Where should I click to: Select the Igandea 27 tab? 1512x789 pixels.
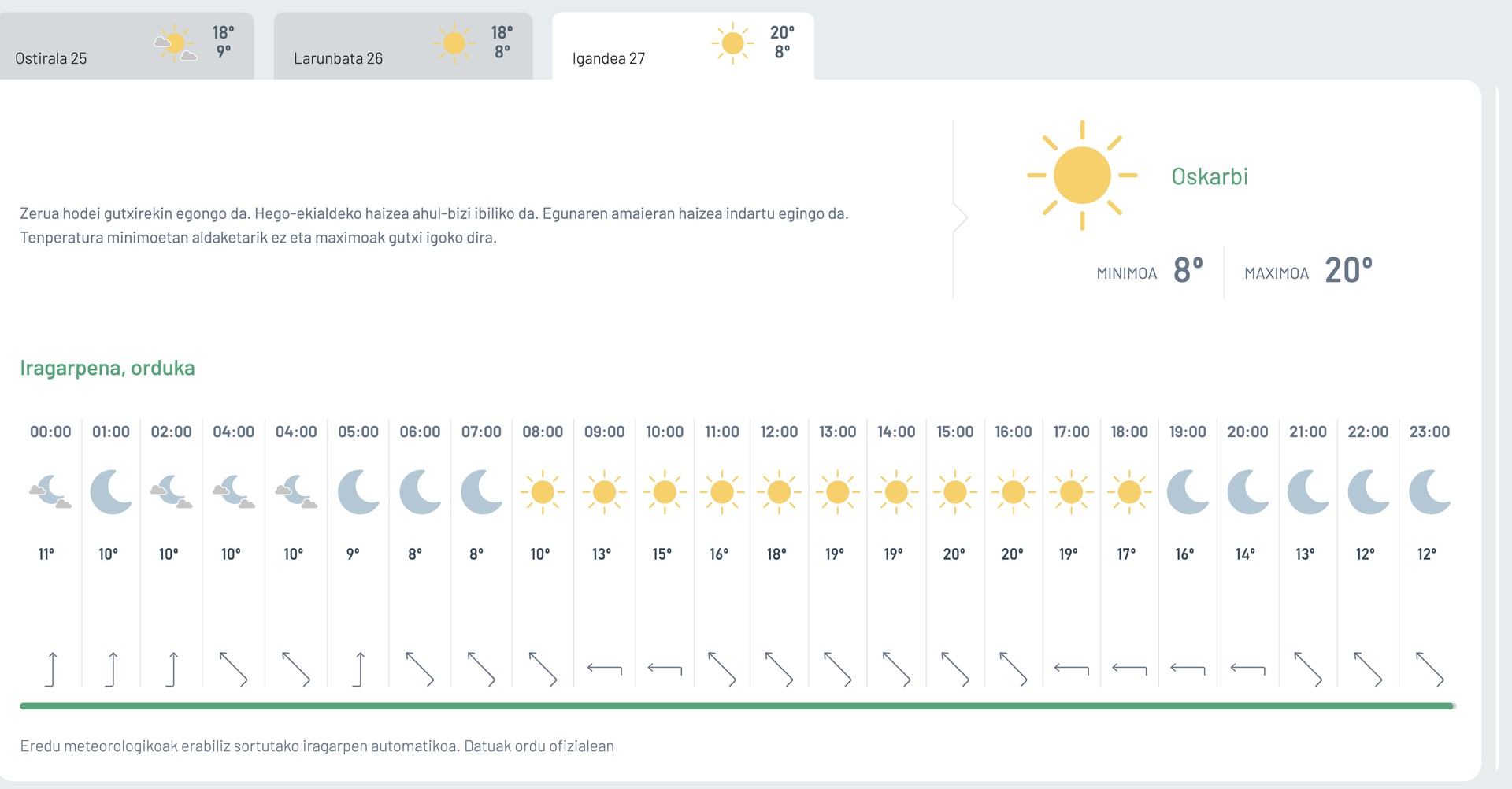coord(683,46)
